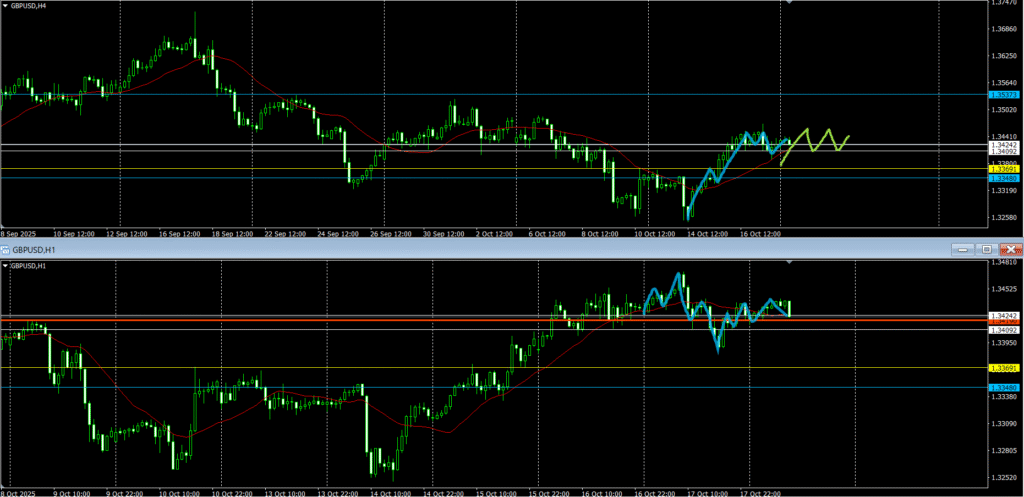Select the blue 1.35373 price label
This screenshot has height=497, width=1024.
click(x=1004, y=94)
